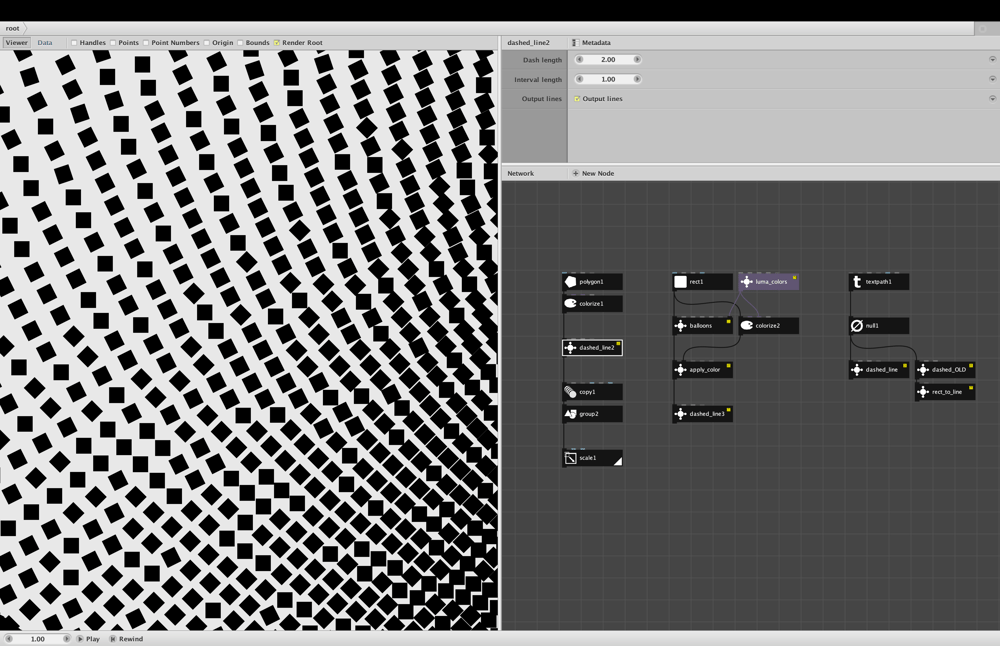This screenshot has height=646, width=1000.
Task: Click the frame number field
Action: [38, 639]
